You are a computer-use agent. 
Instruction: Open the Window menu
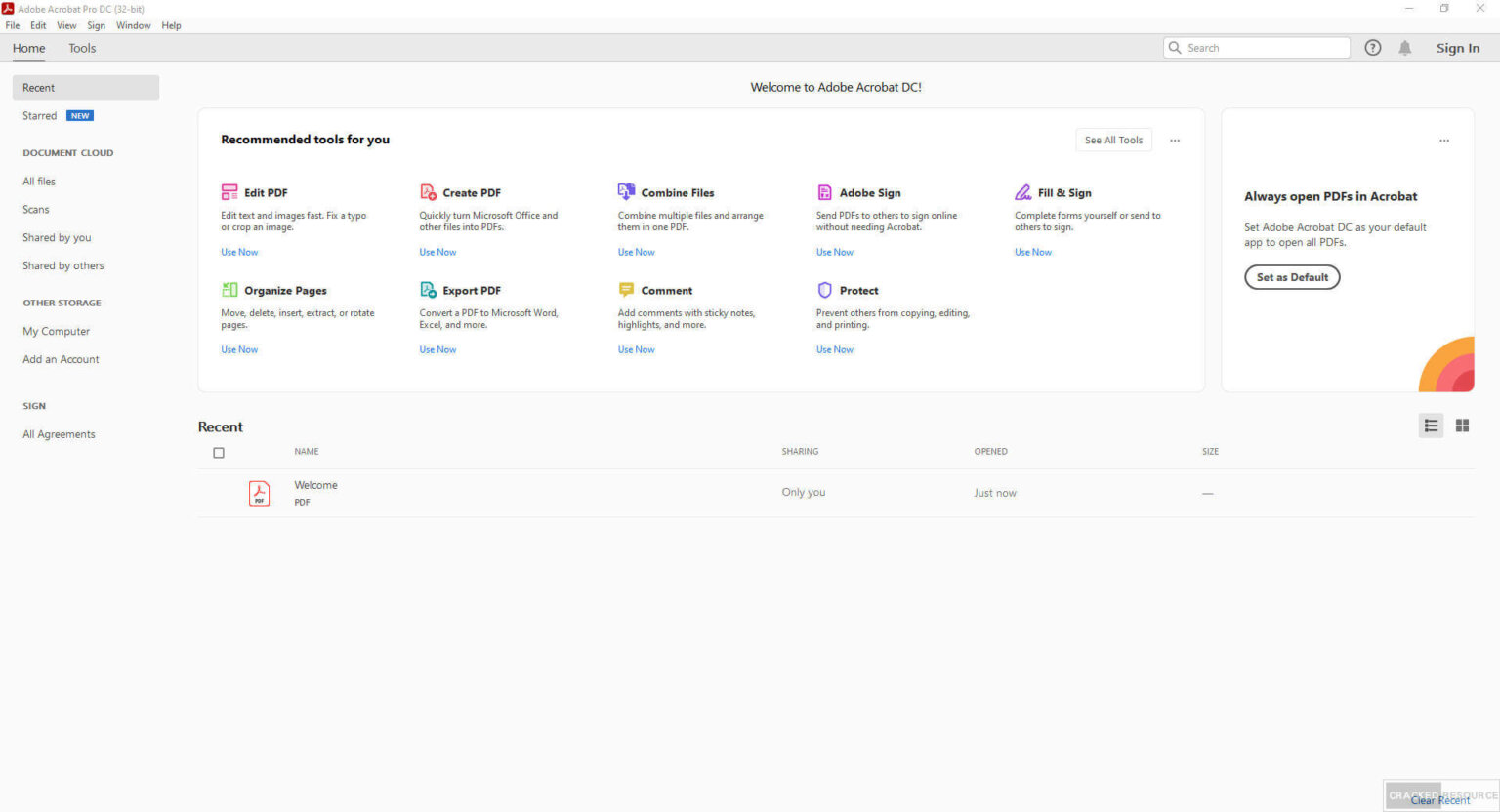(133, 25)
